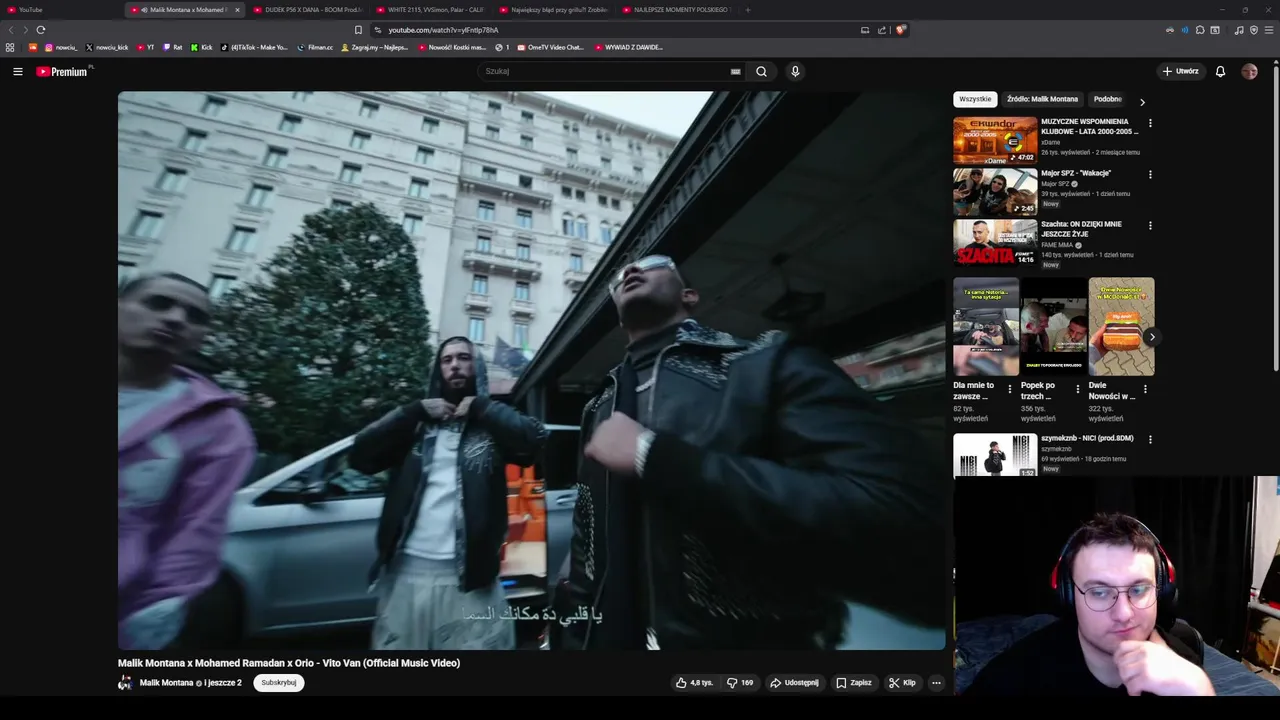This screenshot has width=1280, height=720.
Task: Open the browser VPN shield icon
Action: click(1254, 30)
